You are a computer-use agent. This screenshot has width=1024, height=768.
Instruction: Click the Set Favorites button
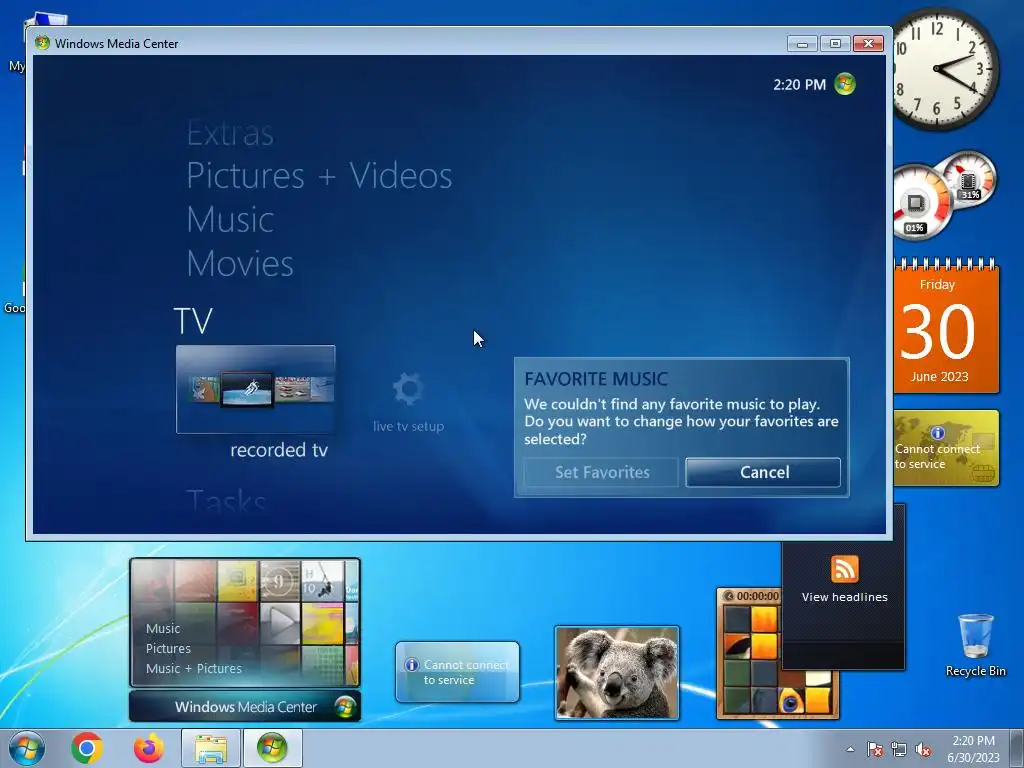601,472
